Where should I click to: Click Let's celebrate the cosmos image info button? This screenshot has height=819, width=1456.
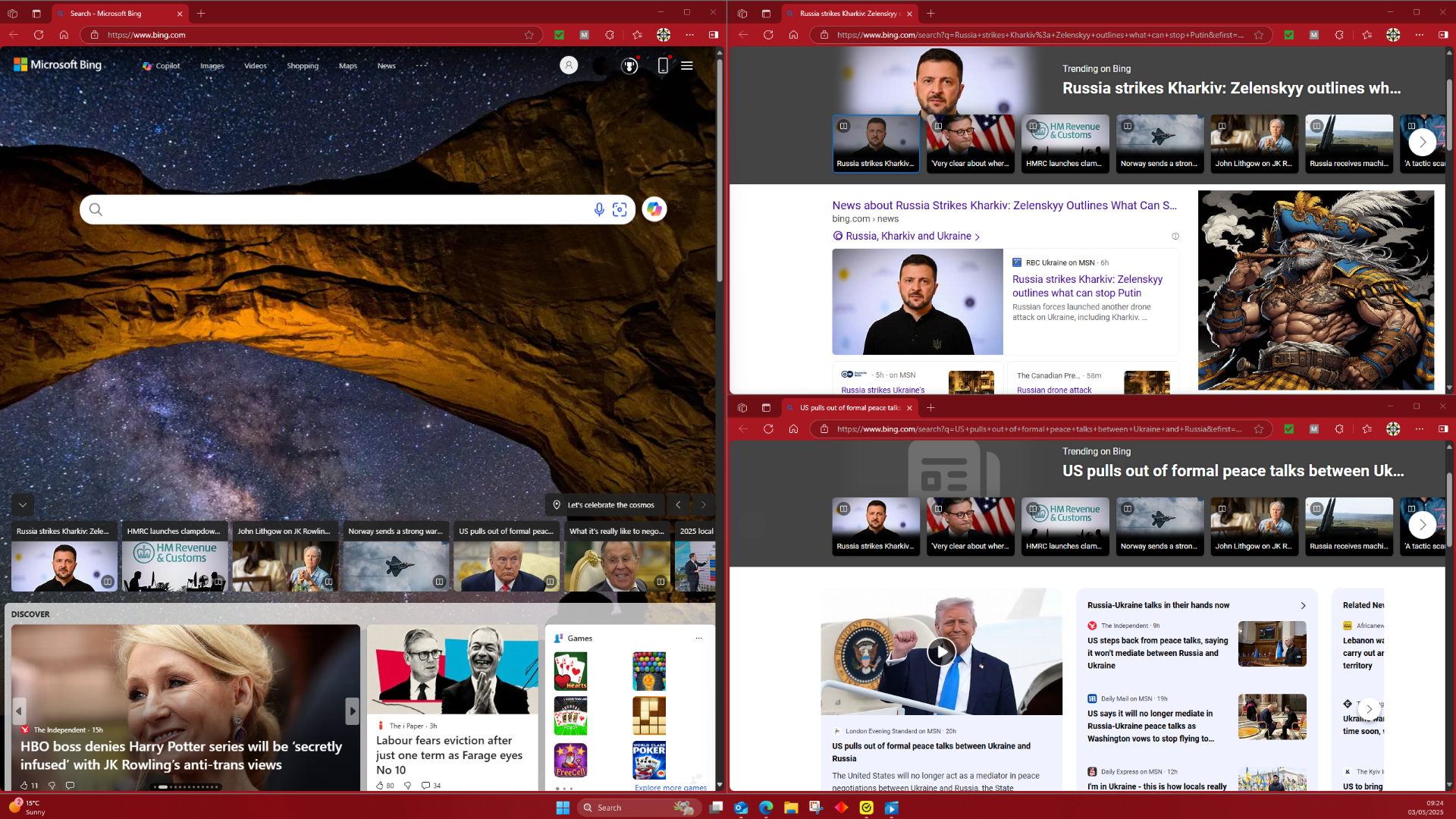[x=604, y=505]
